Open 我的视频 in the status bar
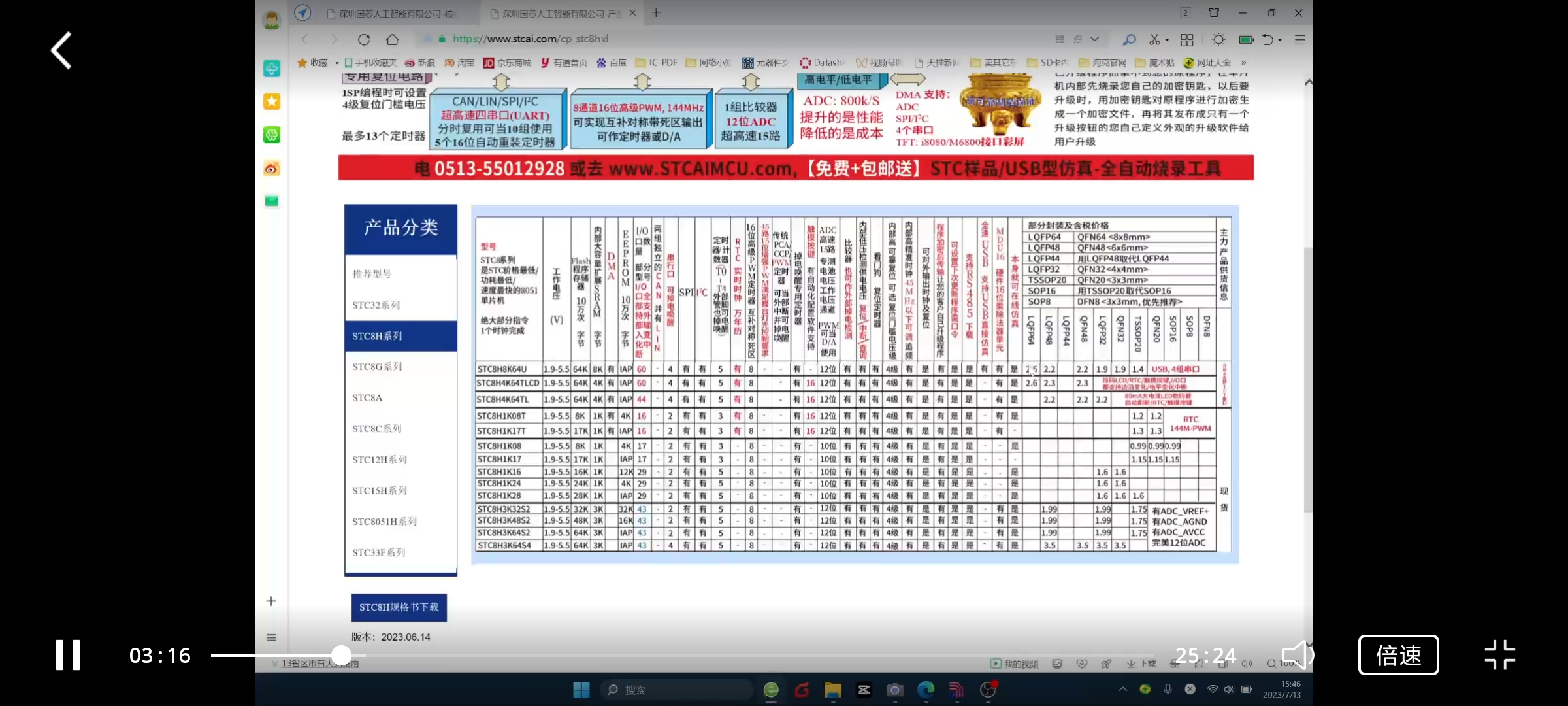Screen dimensions: 1568x706 click(x=1015, y=664)
